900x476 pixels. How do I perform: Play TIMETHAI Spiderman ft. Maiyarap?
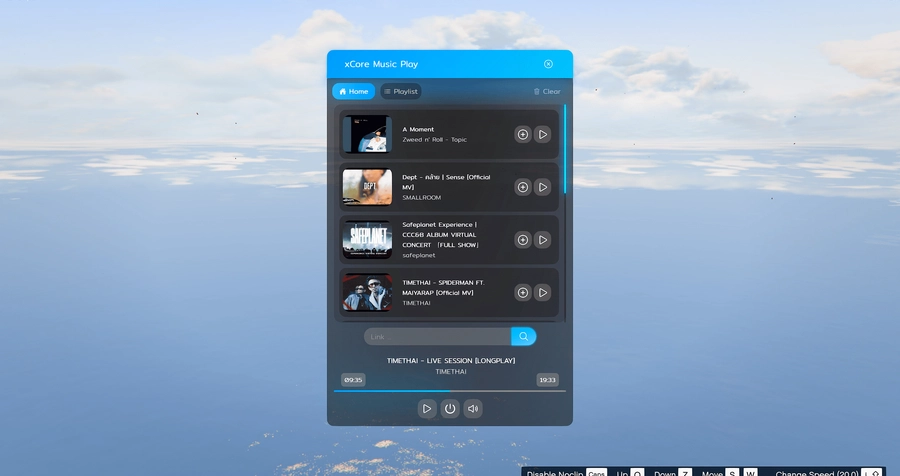tap(542, 293)
